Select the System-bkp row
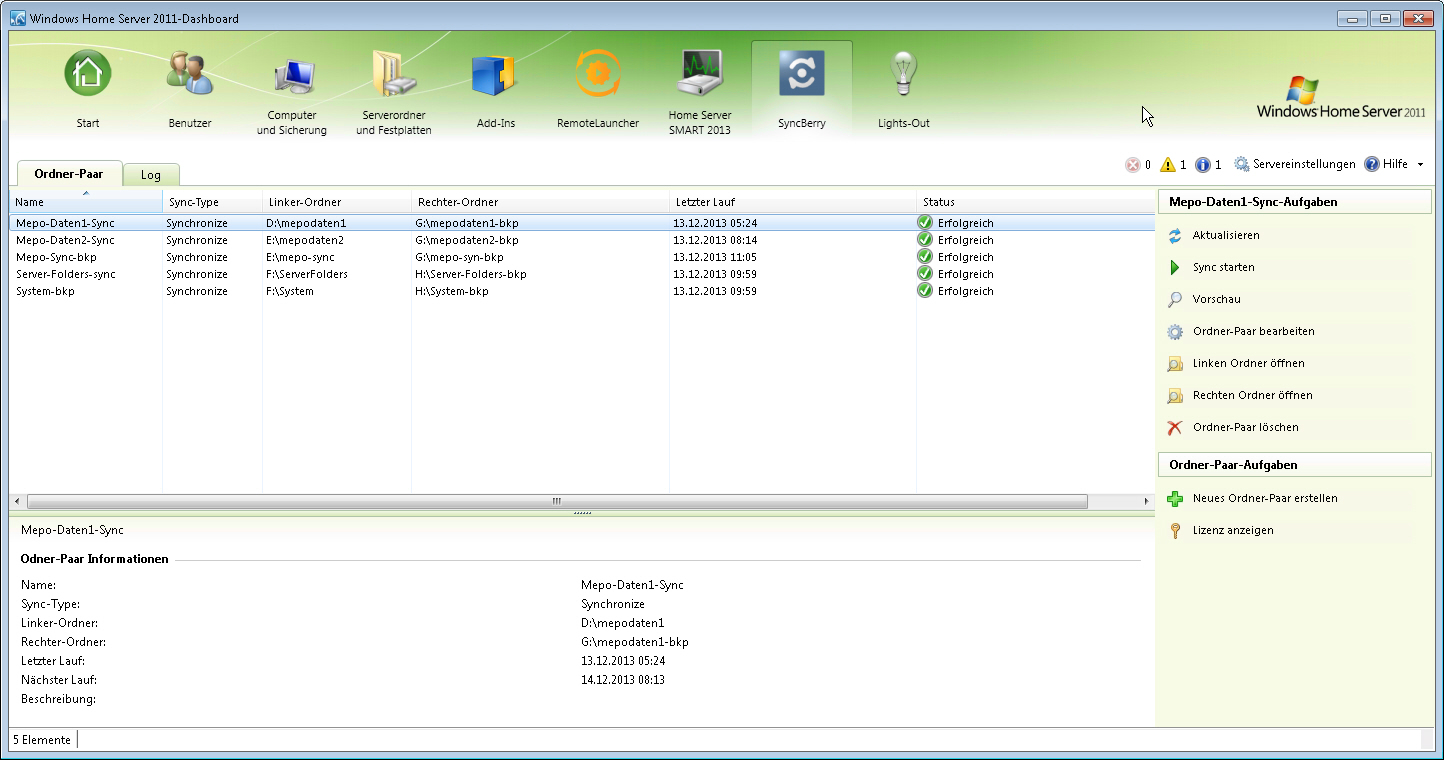The height and width of the screenshot is (760, 1444). coord(582,291)
